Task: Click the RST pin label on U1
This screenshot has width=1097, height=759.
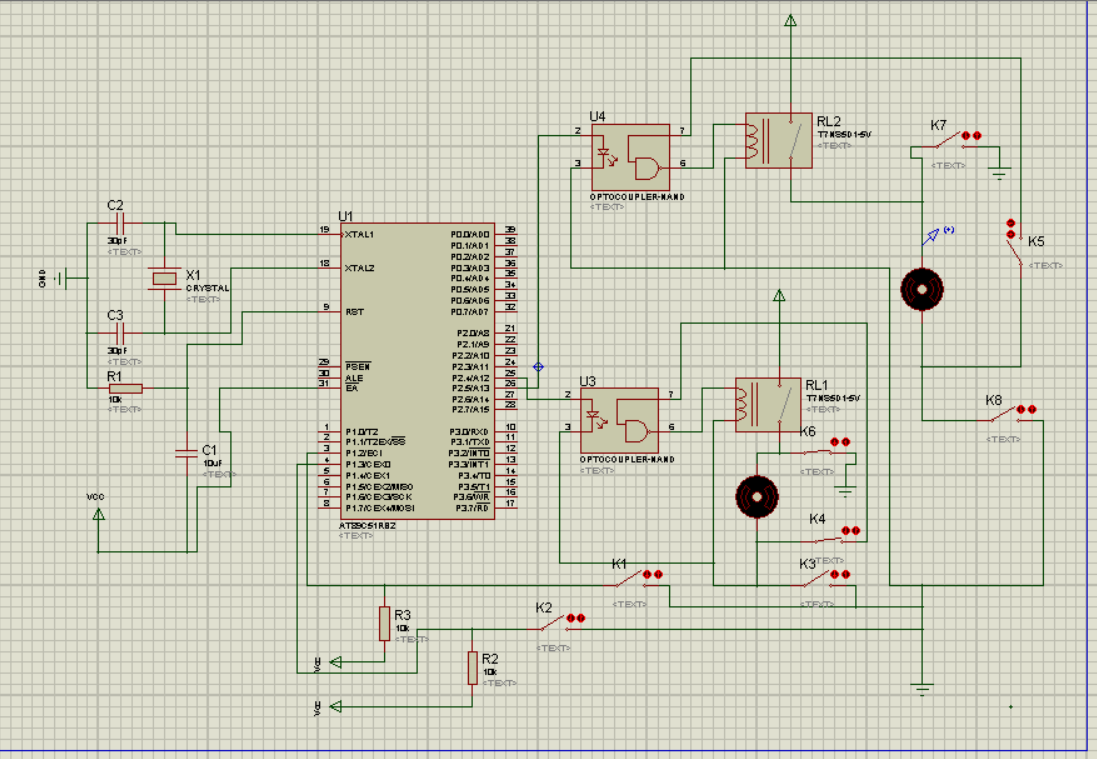Action: 355,312
